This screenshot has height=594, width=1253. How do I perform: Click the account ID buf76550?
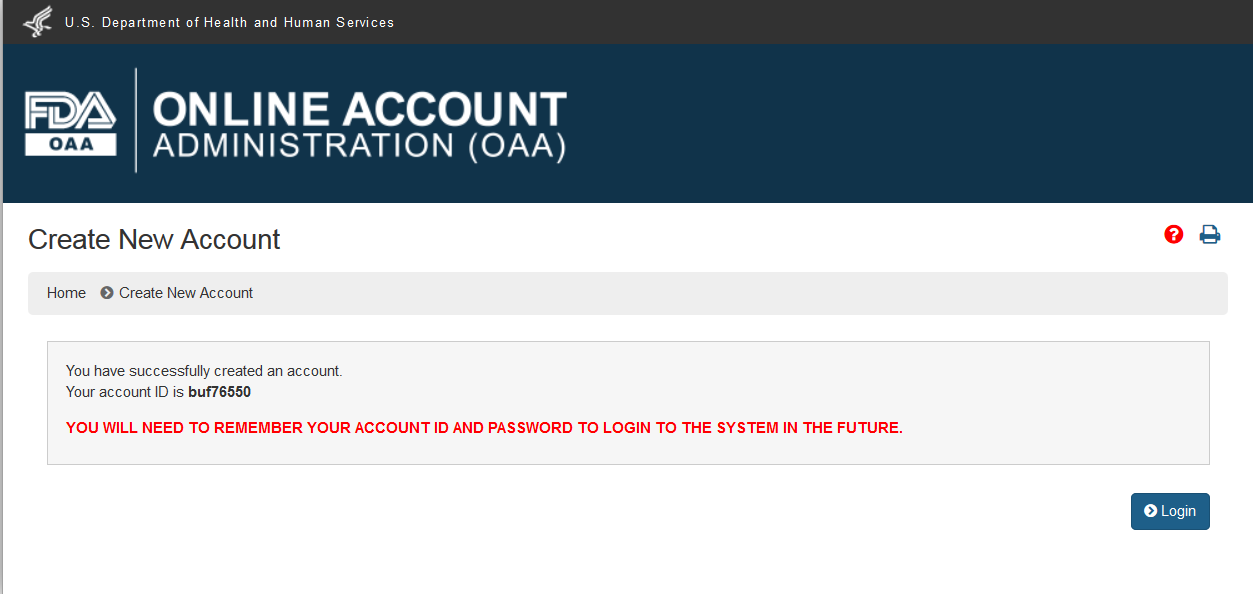tap(219, 392)
